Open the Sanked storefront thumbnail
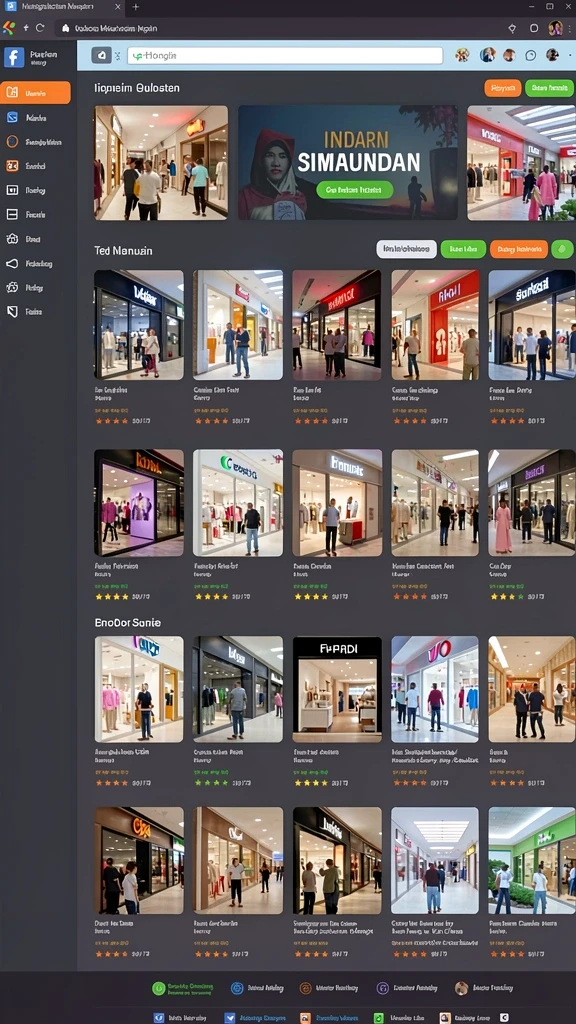This screenshot has width=576, height=1024. pyautogui.click(x=532, y=325)
